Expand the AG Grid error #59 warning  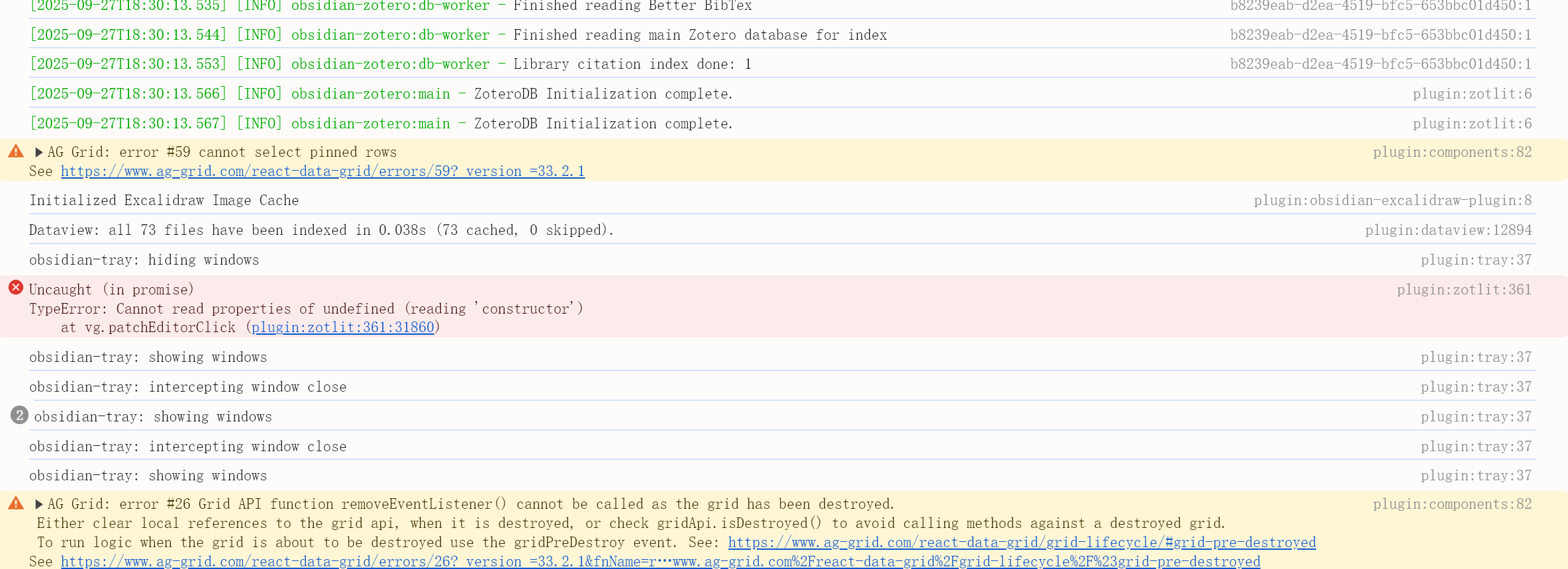coord(39,152)
